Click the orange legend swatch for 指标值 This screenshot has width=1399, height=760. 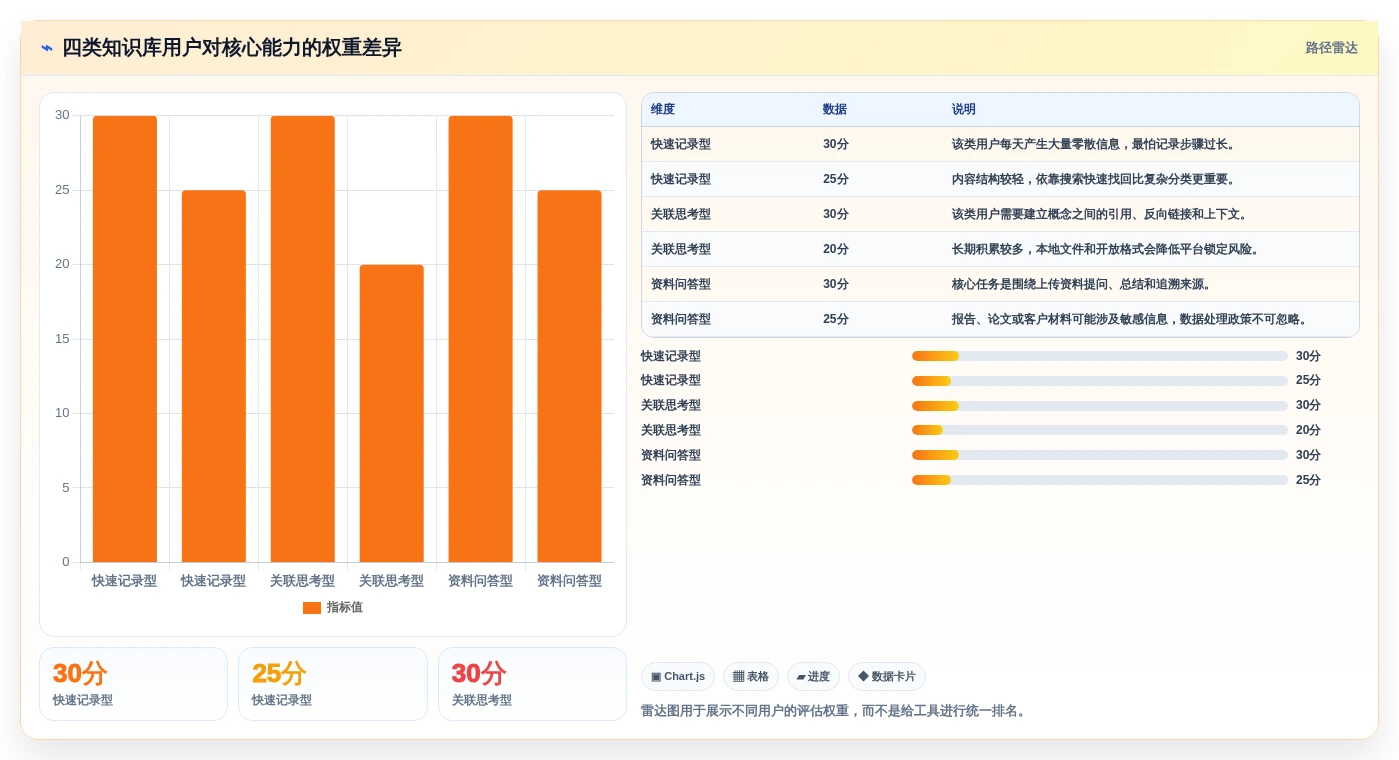[x=312, y=608]
